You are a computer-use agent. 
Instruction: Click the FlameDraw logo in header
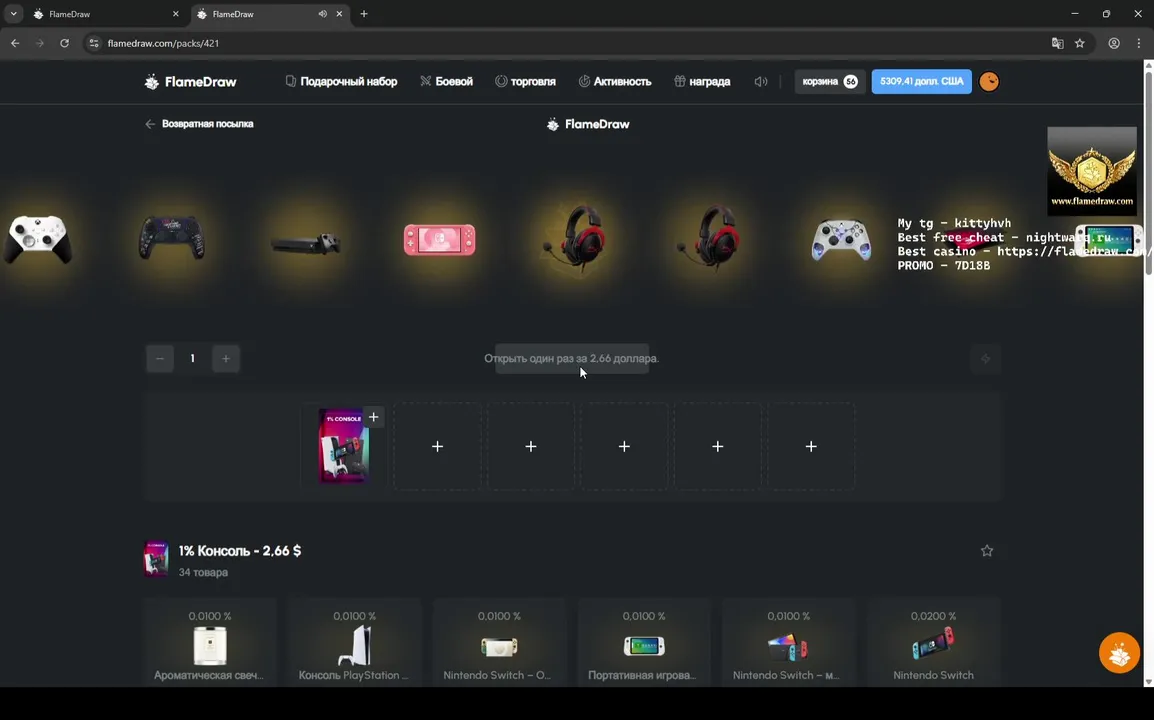(191, 82)
